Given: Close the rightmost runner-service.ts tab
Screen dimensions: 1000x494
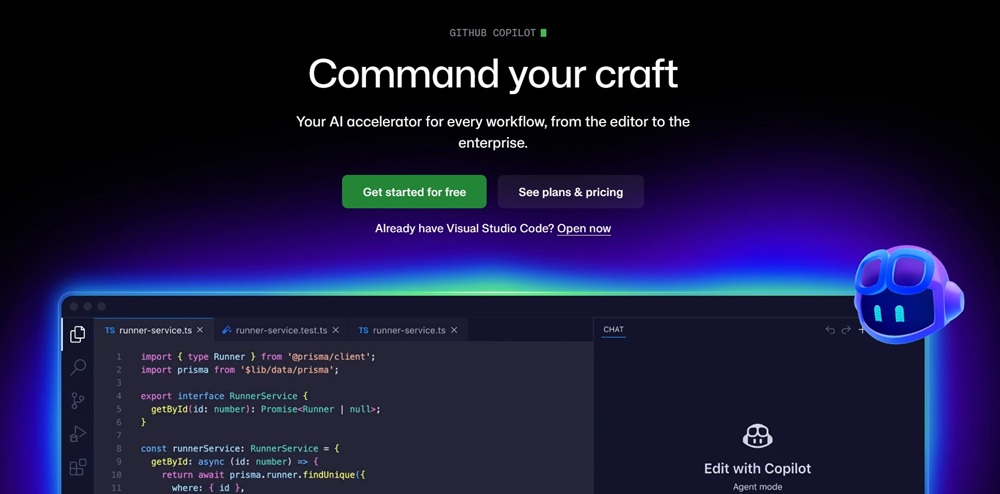Looking at the screenshot, I should [x=454, y=330].
